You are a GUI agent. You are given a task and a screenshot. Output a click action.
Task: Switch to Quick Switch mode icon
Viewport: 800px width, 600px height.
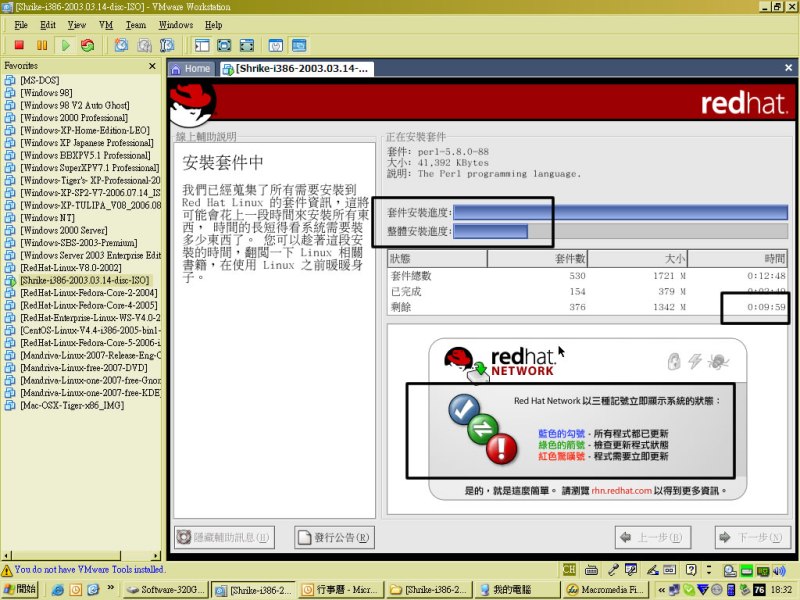[224, 45]
